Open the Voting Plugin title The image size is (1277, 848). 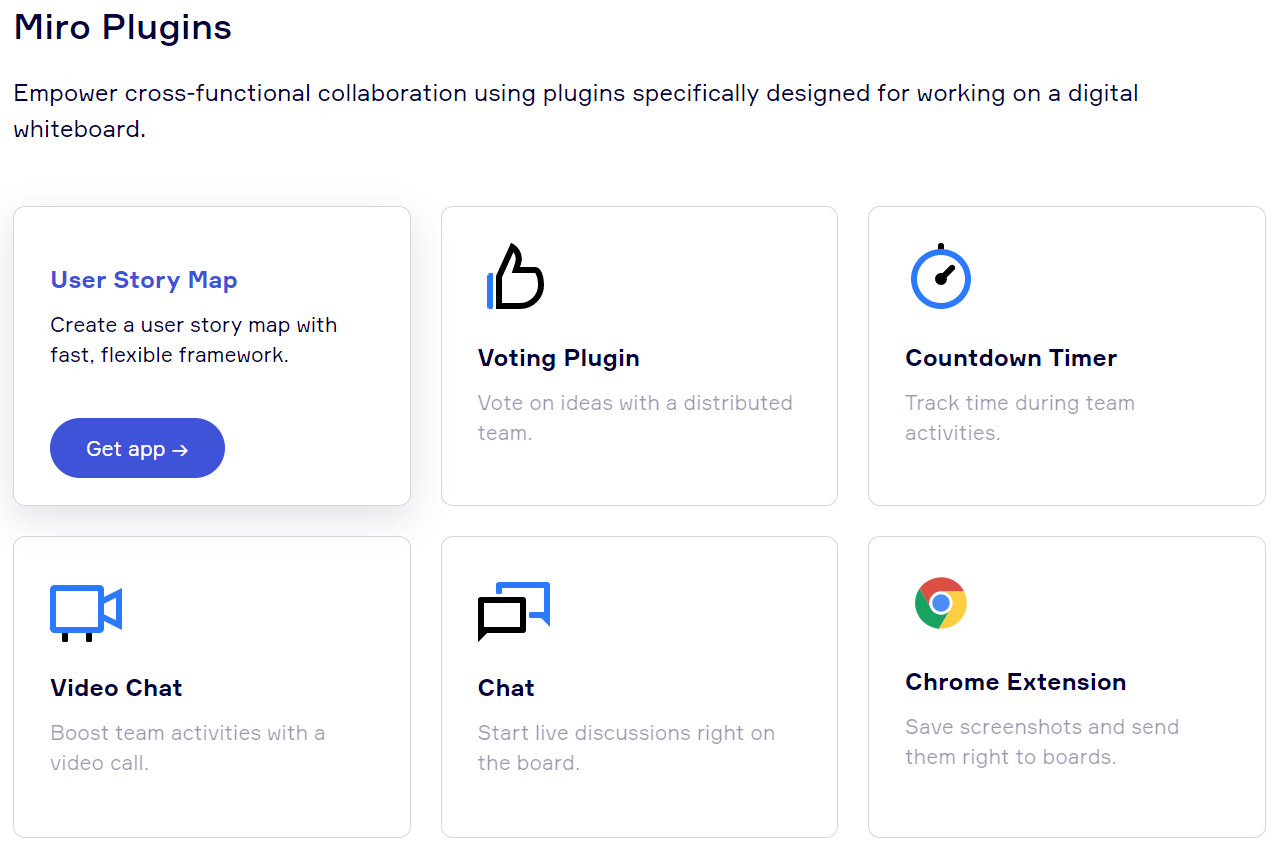[558, 358]
